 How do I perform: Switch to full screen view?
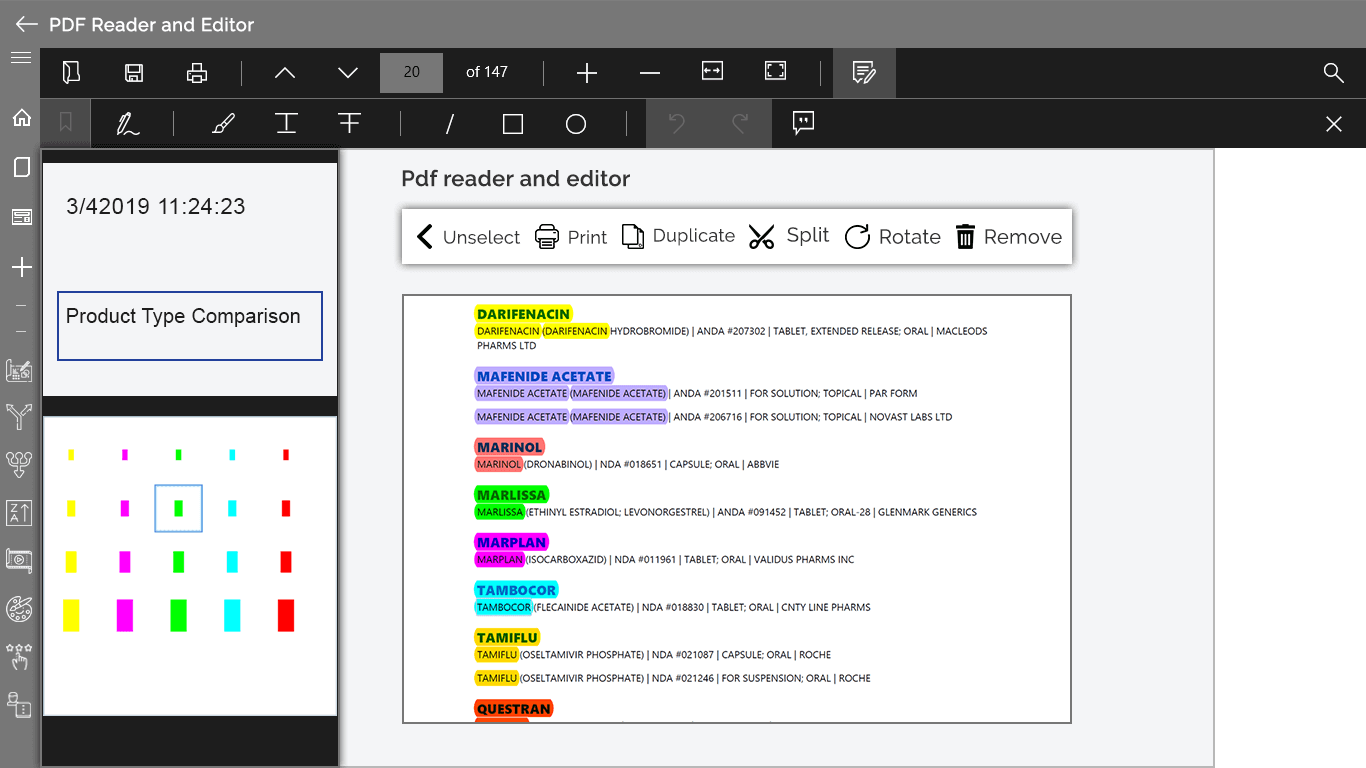775,70
